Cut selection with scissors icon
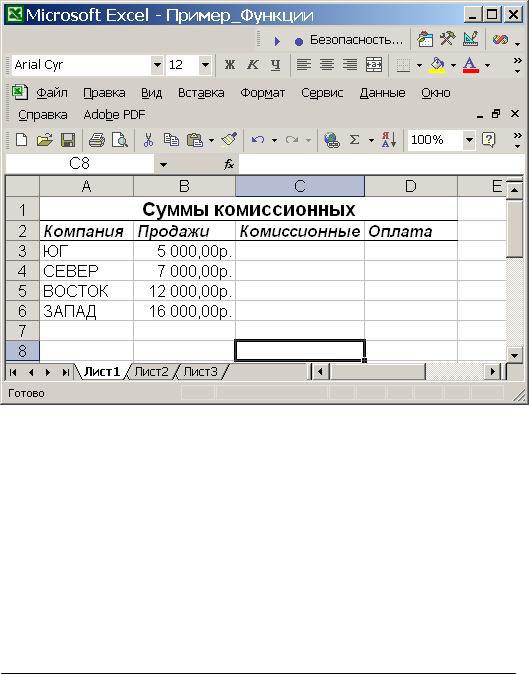The image size is (529, 674). click(x=148, y=140)
